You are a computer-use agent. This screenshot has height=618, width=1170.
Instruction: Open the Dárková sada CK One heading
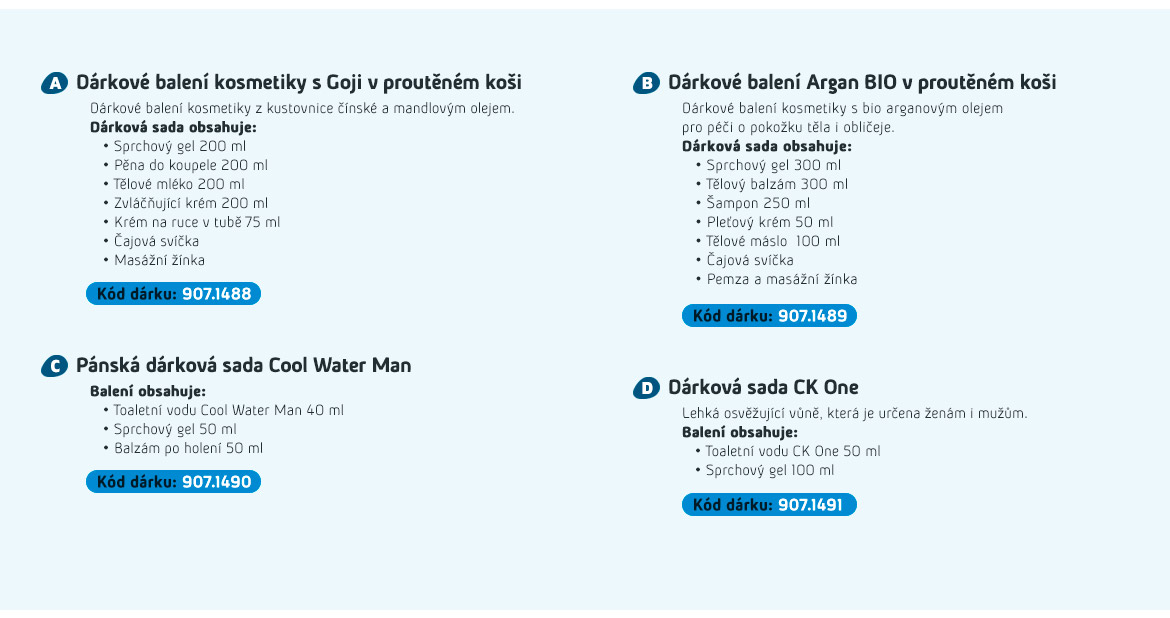[x=763, y=387]
